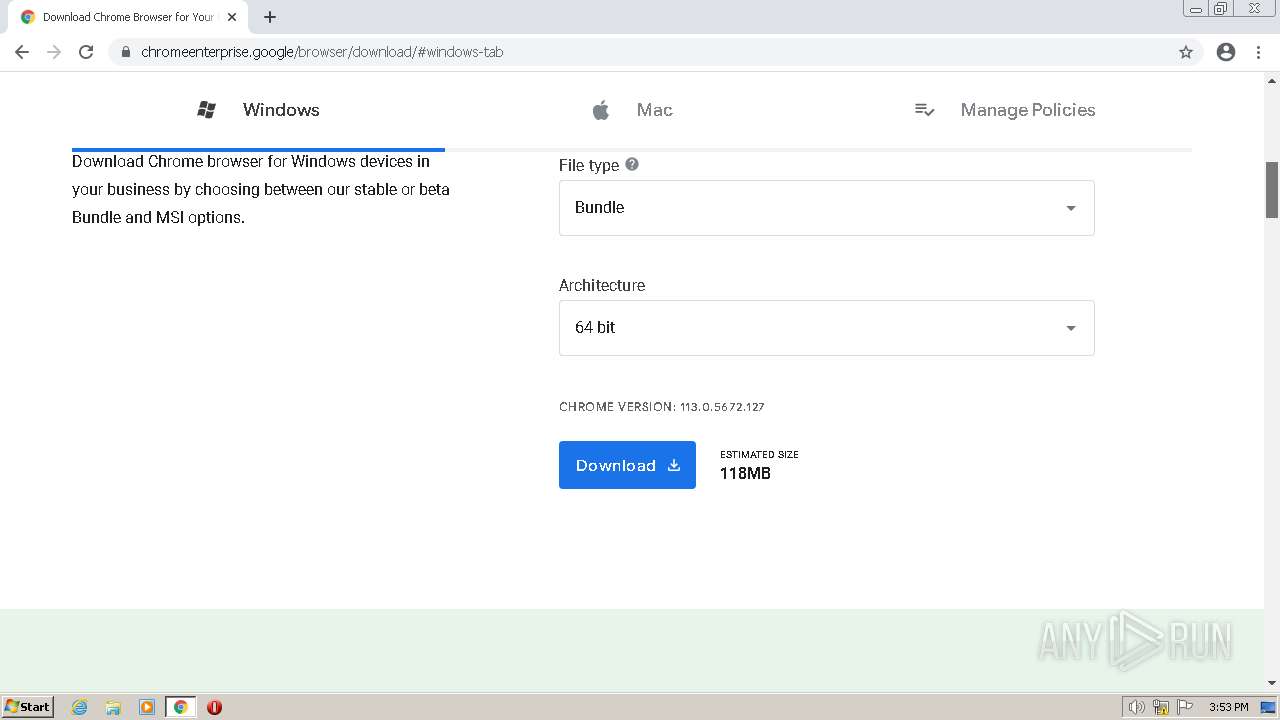Go back with the browser back arrow
Screen dimensions: 1280x720
22,52
